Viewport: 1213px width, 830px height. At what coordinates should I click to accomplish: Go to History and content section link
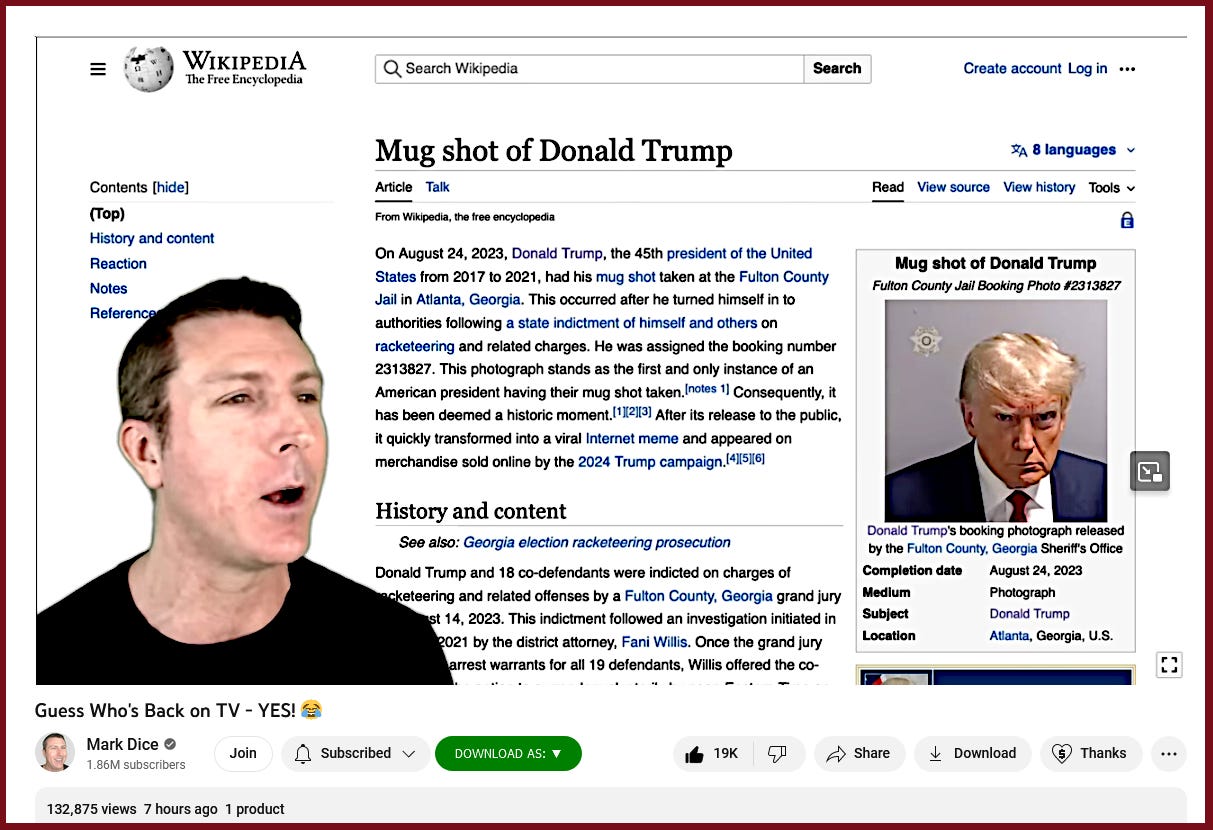[x=152, y=238]
